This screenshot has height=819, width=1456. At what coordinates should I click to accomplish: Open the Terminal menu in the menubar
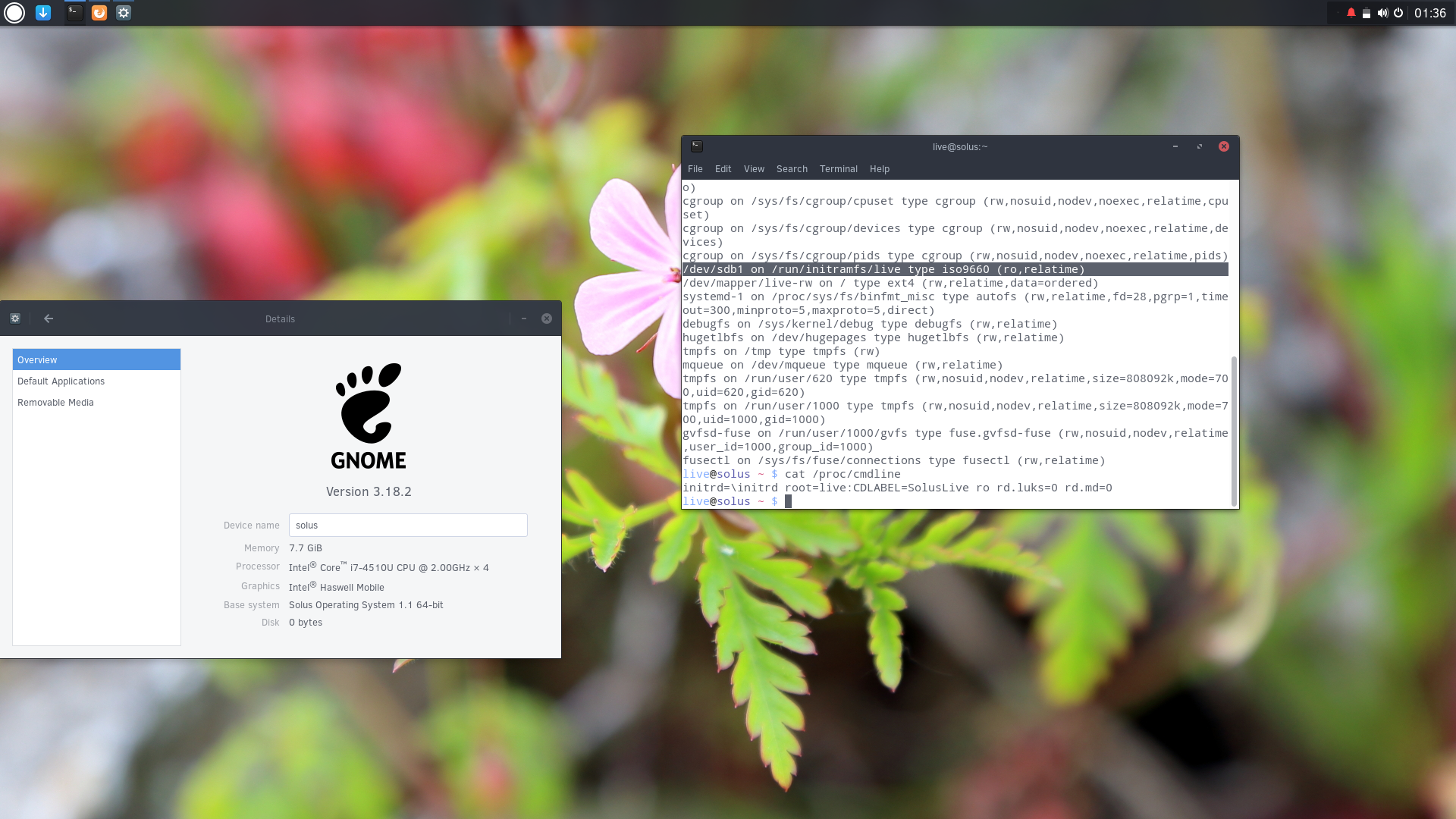tap(838, 168)
